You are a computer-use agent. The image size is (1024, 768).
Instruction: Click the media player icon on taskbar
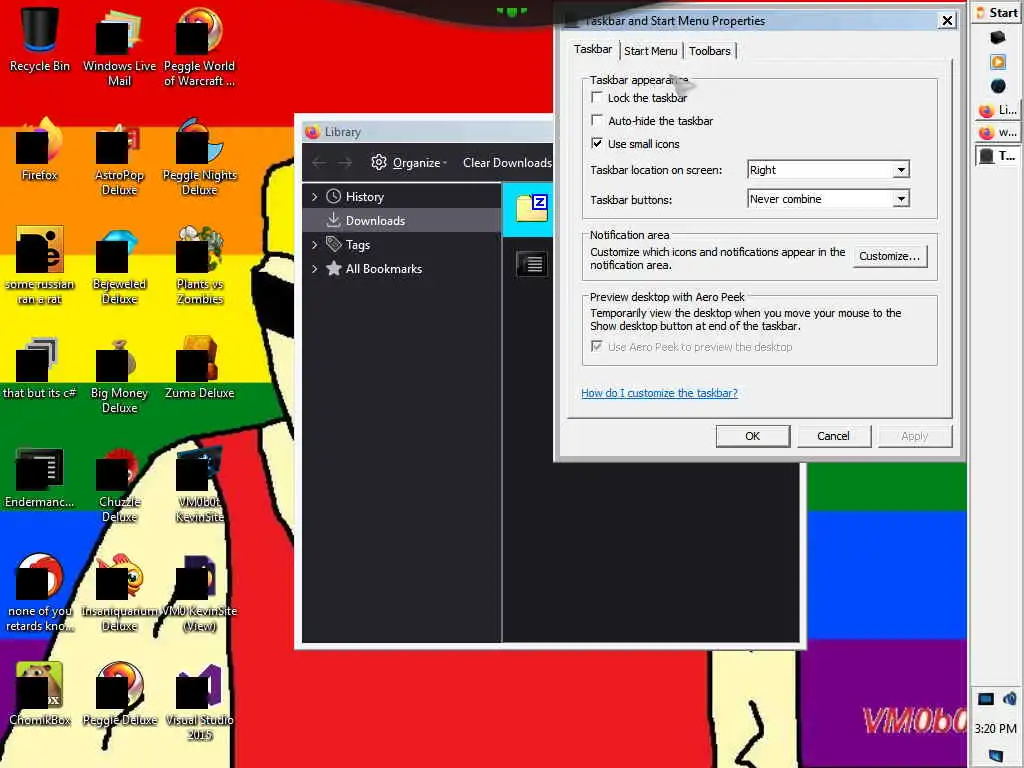[x=997, y=62]
